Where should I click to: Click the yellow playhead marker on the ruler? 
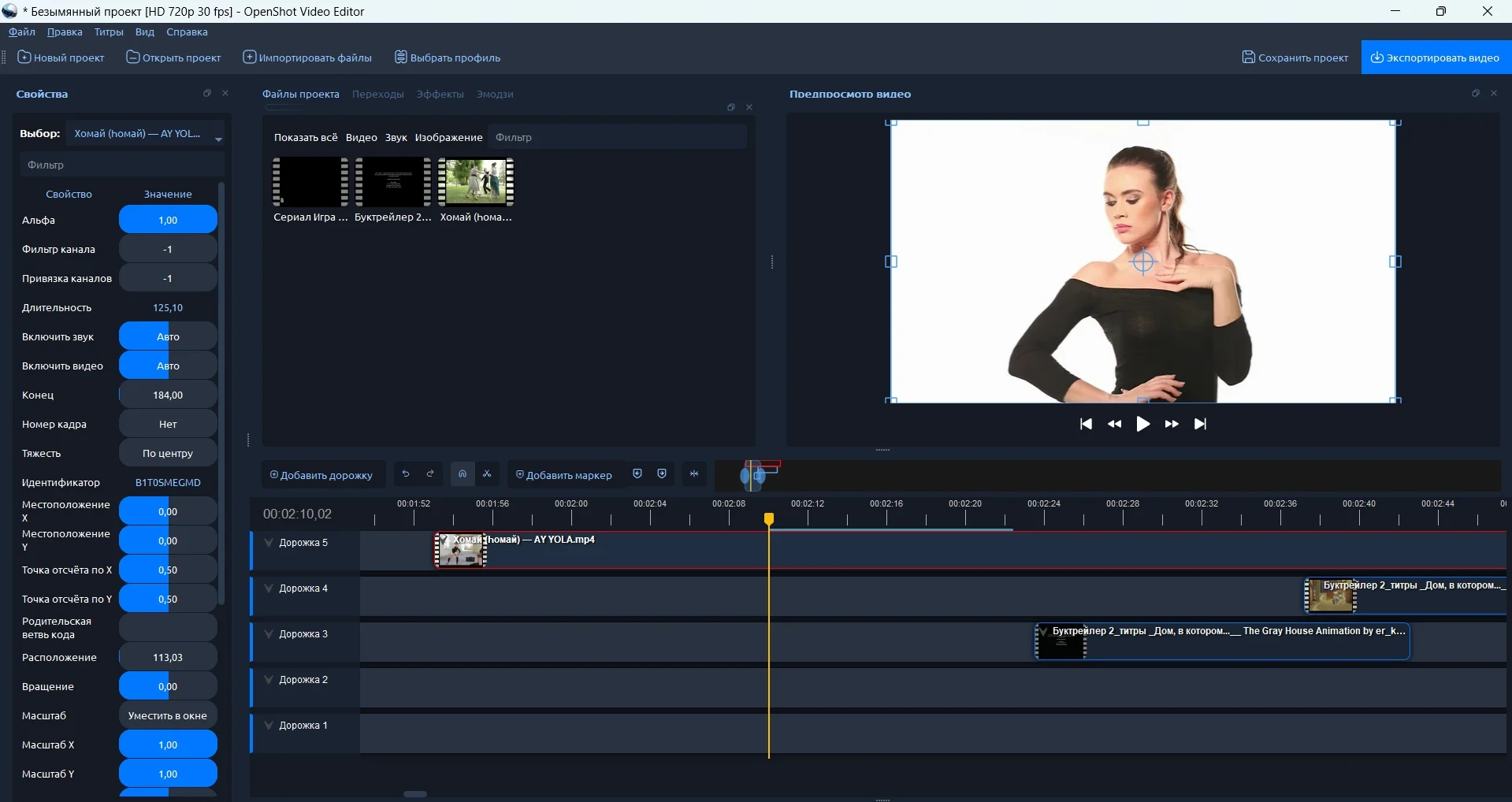(769, 518)
